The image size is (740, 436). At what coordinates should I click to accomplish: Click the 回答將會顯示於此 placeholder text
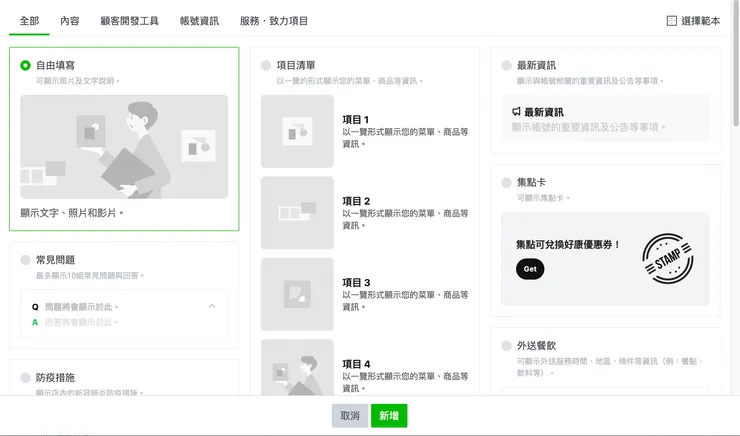81,322
